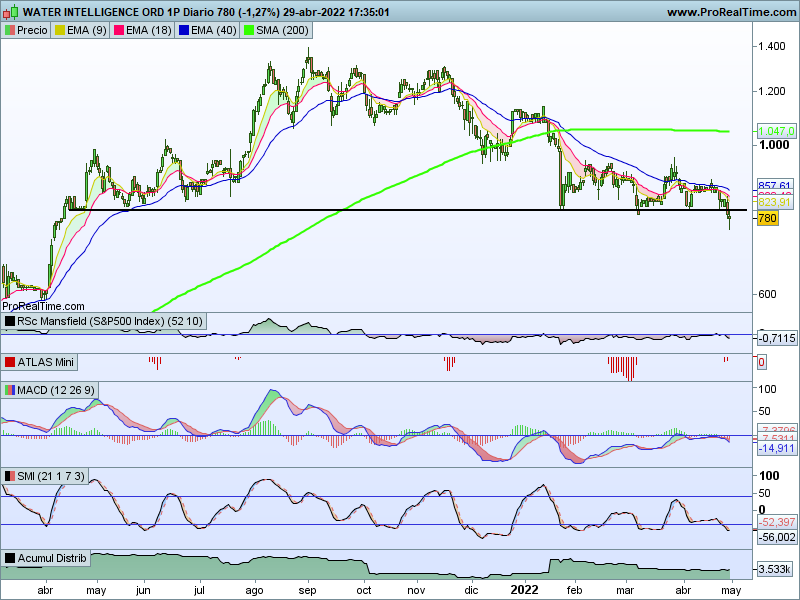This screenshot has width=800, height=600.
Task: Click the 3.533k Acumul Distrib value label
Action: (774, 569)
